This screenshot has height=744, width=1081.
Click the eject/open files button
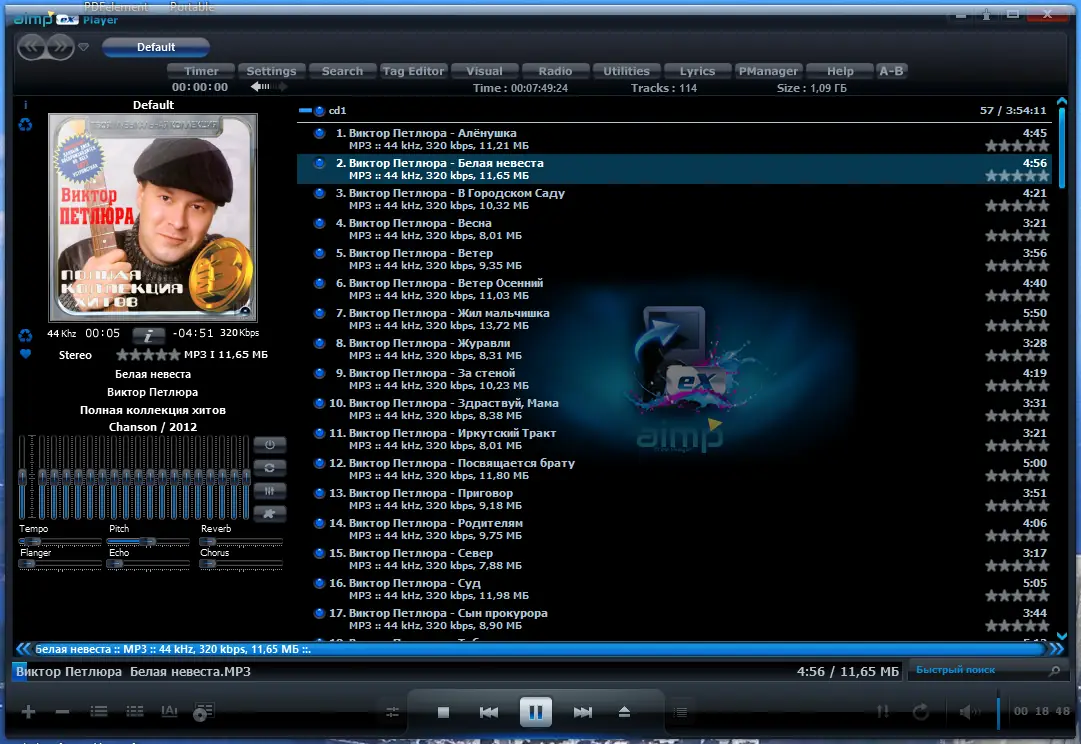click(624, 712)
